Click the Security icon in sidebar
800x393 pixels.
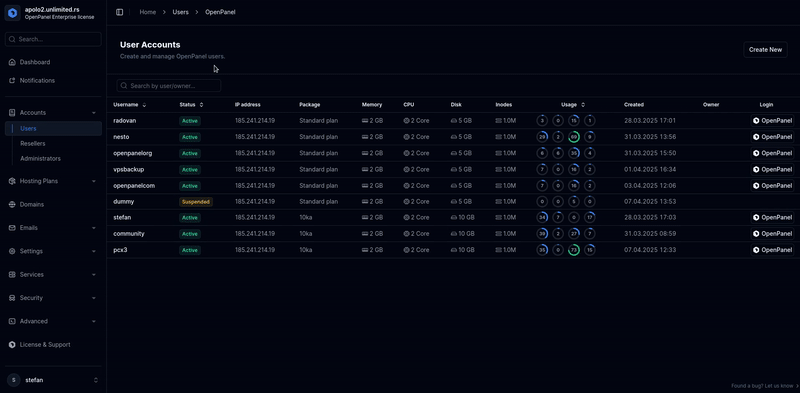coord(12,298)
